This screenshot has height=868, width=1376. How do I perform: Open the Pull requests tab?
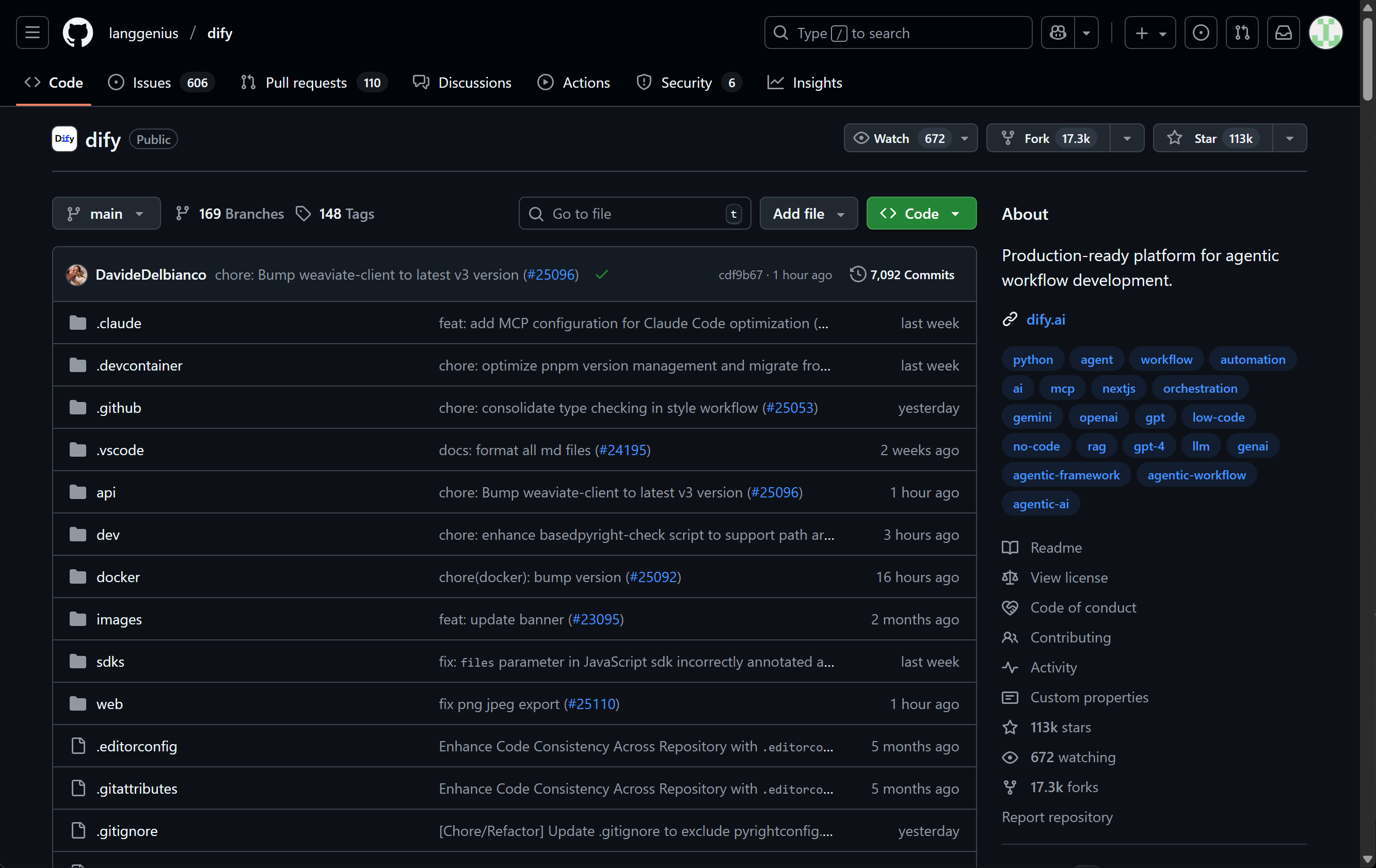tap(314, 83)
